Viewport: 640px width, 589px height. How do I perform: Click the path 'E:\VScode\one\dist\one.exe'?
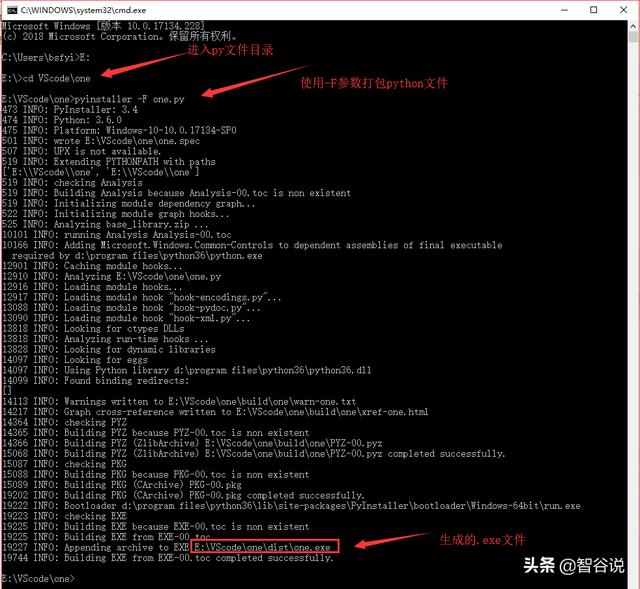pos(262,547)
